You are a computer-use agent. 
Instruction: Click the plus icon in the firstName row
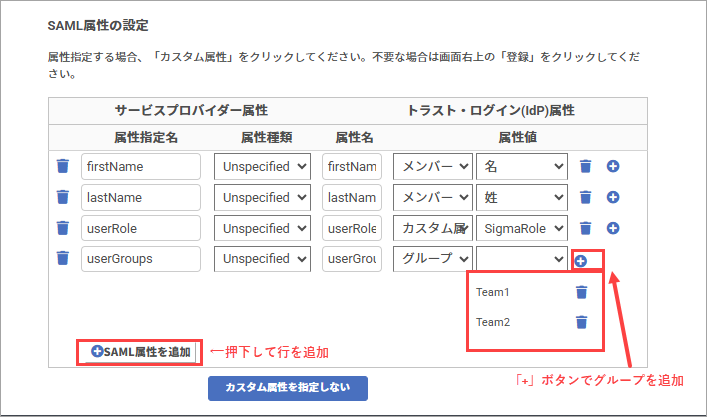point(613,166)
